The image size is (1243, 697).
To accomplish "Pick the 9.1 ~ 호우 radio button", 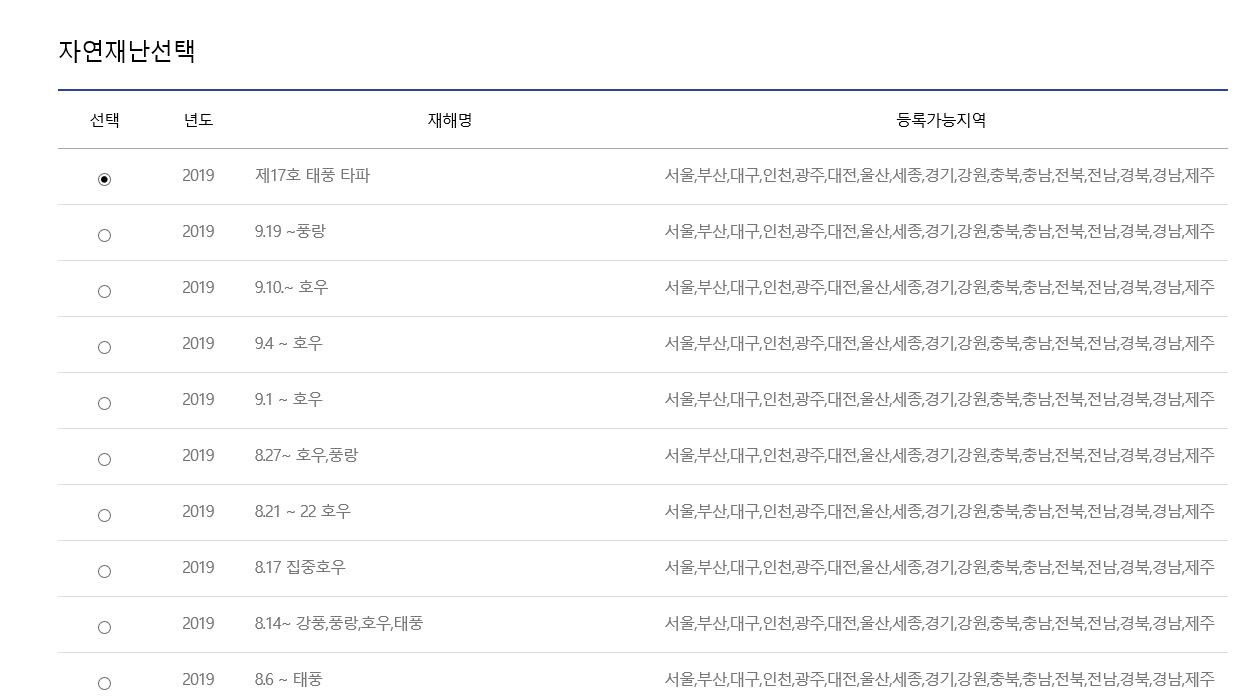I will tap(104, 403).
